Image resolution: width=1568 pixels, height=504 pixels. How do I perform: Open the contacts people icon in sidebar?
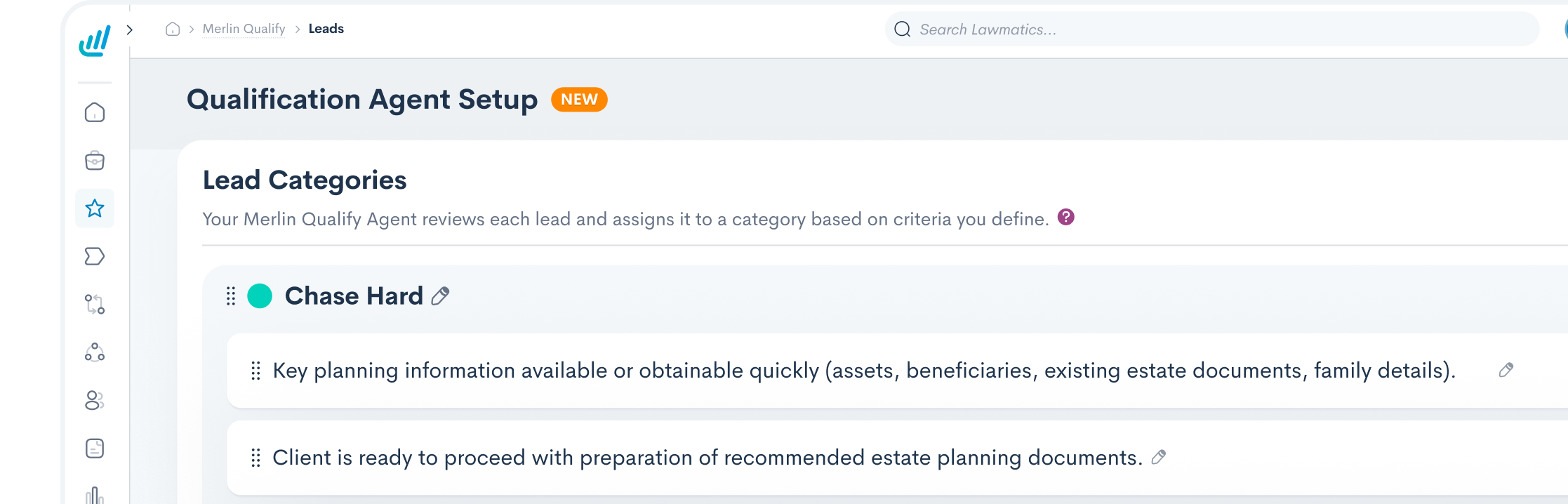coord(95,400)
